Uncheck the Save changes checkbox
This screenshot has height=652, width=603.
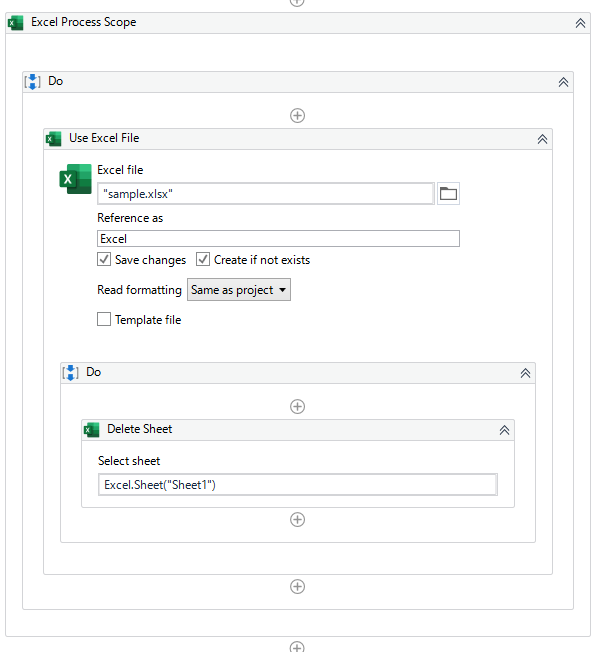coord(104,259)
